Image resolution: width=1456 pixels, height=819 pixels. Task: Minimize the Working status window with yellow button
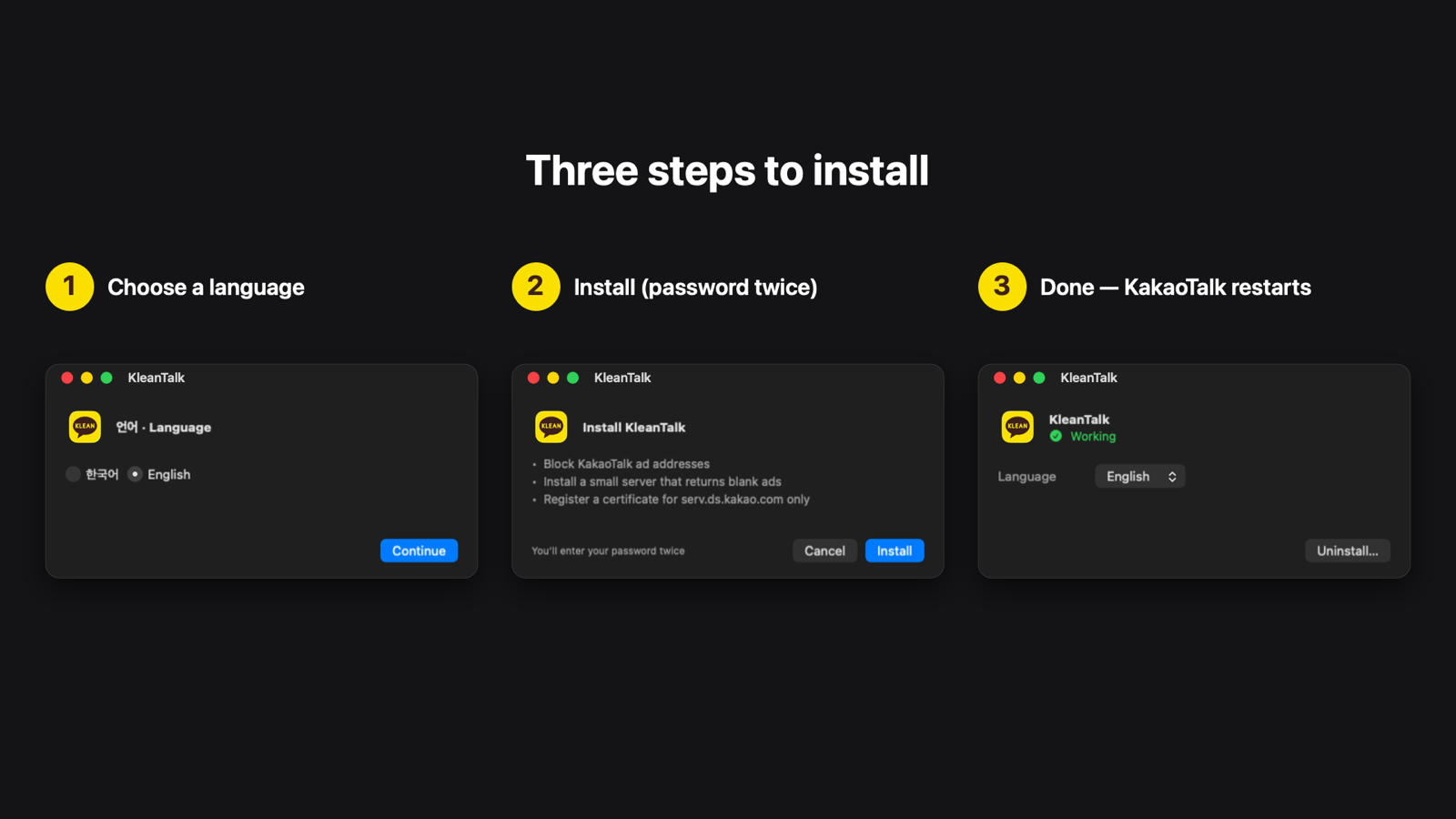1019,378
